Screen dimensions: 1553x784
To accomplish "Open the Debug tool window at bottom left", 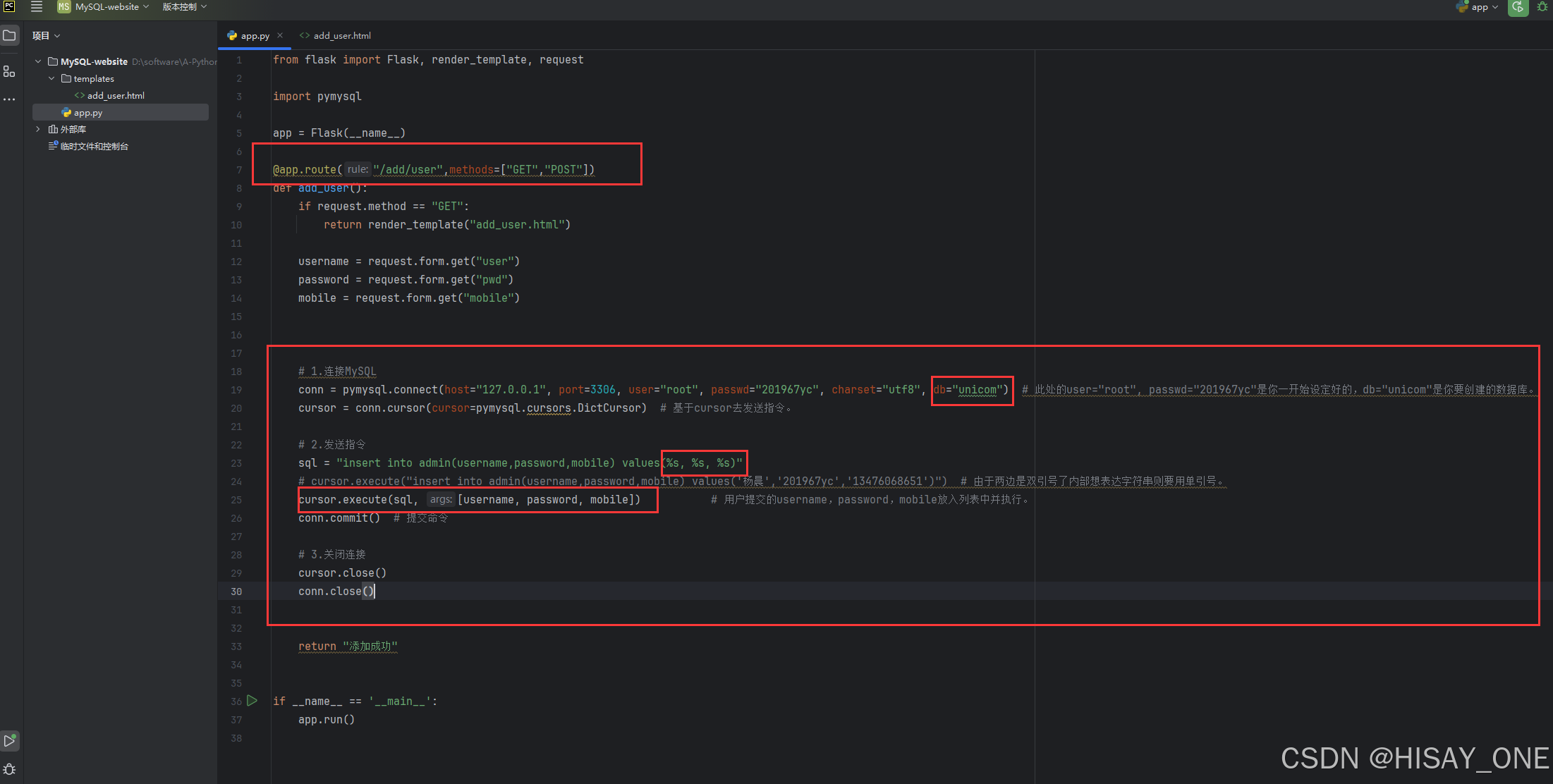I will click(x=10, y=768).
